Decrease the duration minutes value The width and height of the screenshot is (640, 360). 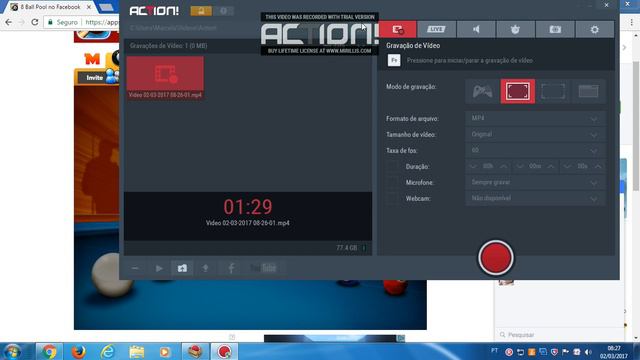520,167
